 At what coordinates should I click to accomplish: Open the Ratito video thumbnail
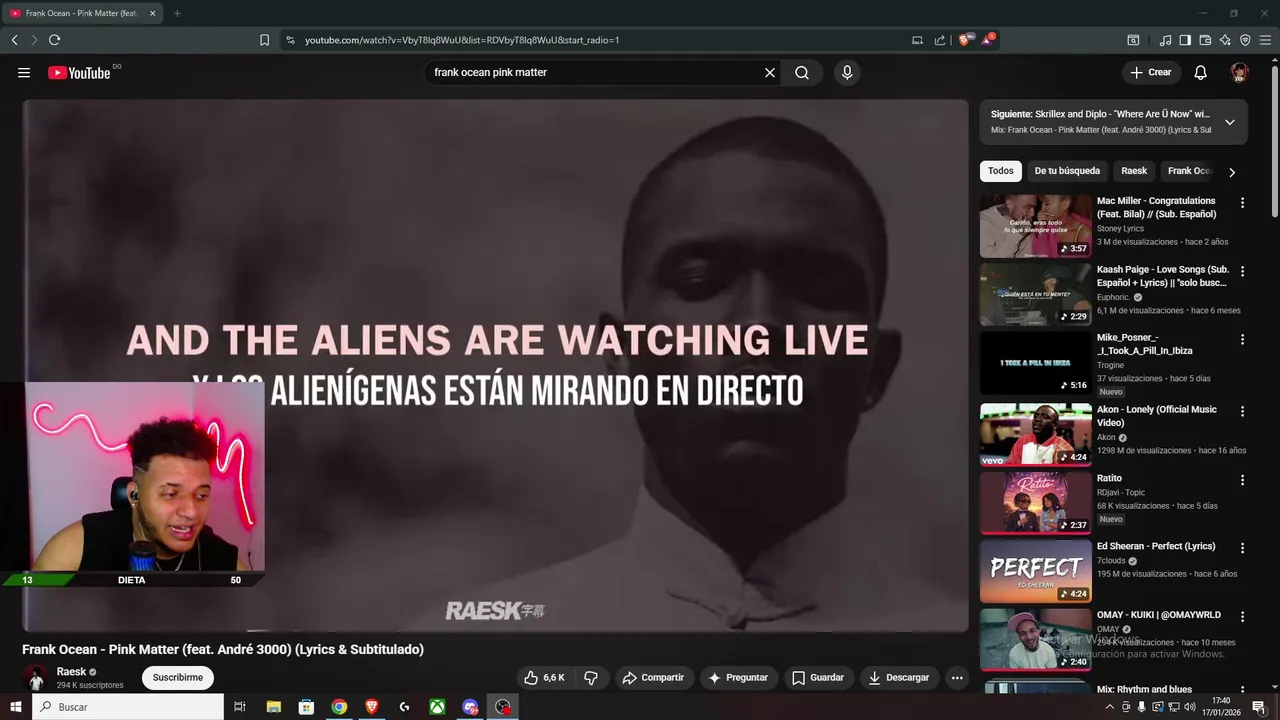click(x=1036, y=503)
